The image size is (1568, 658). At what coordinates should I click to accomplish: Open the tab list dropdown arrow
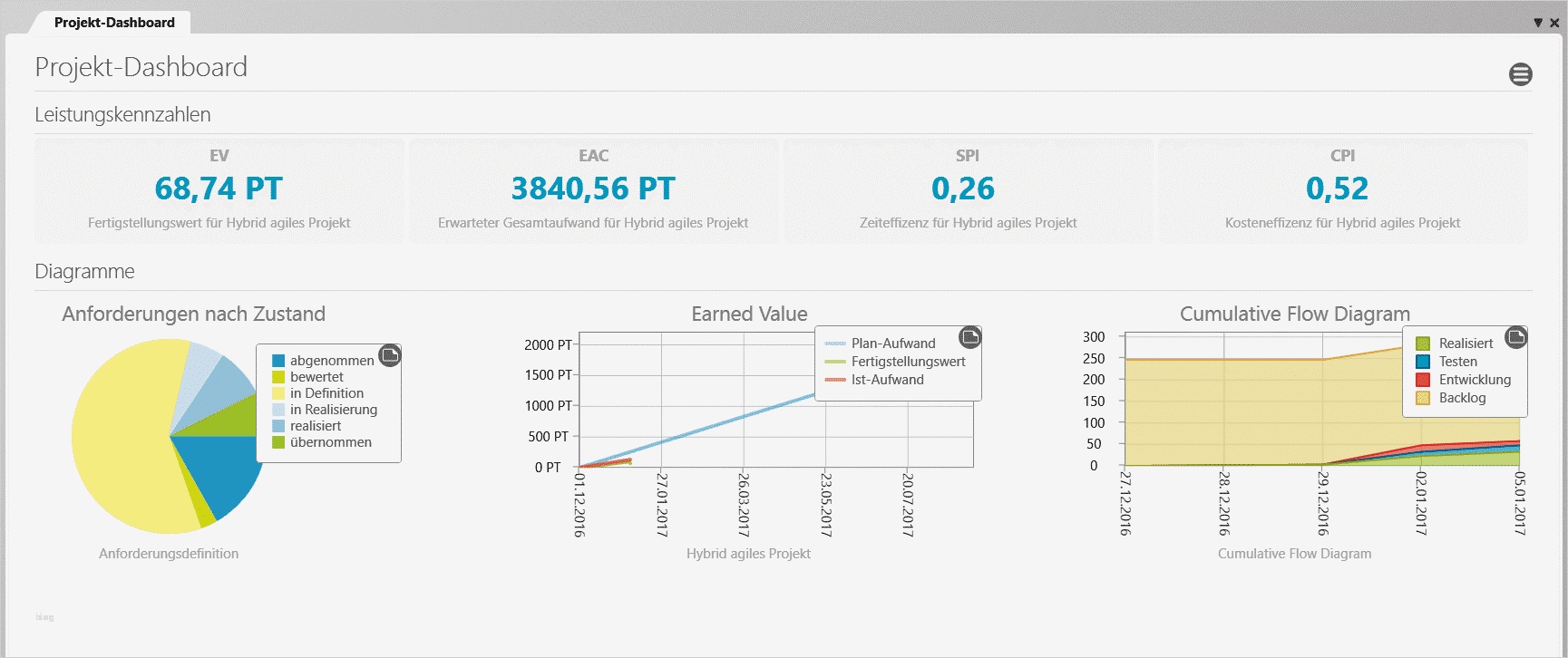coord(1538,23)
